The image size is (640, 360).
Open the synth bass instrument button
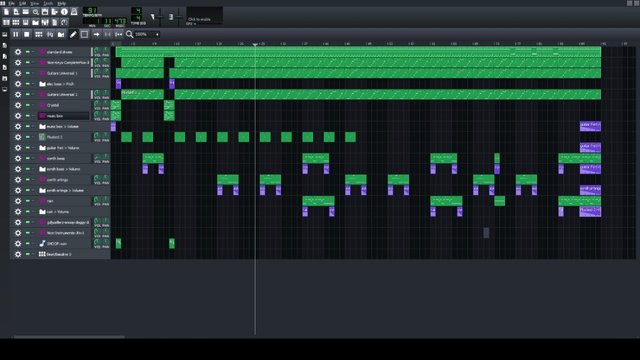[x=64, y=158]
